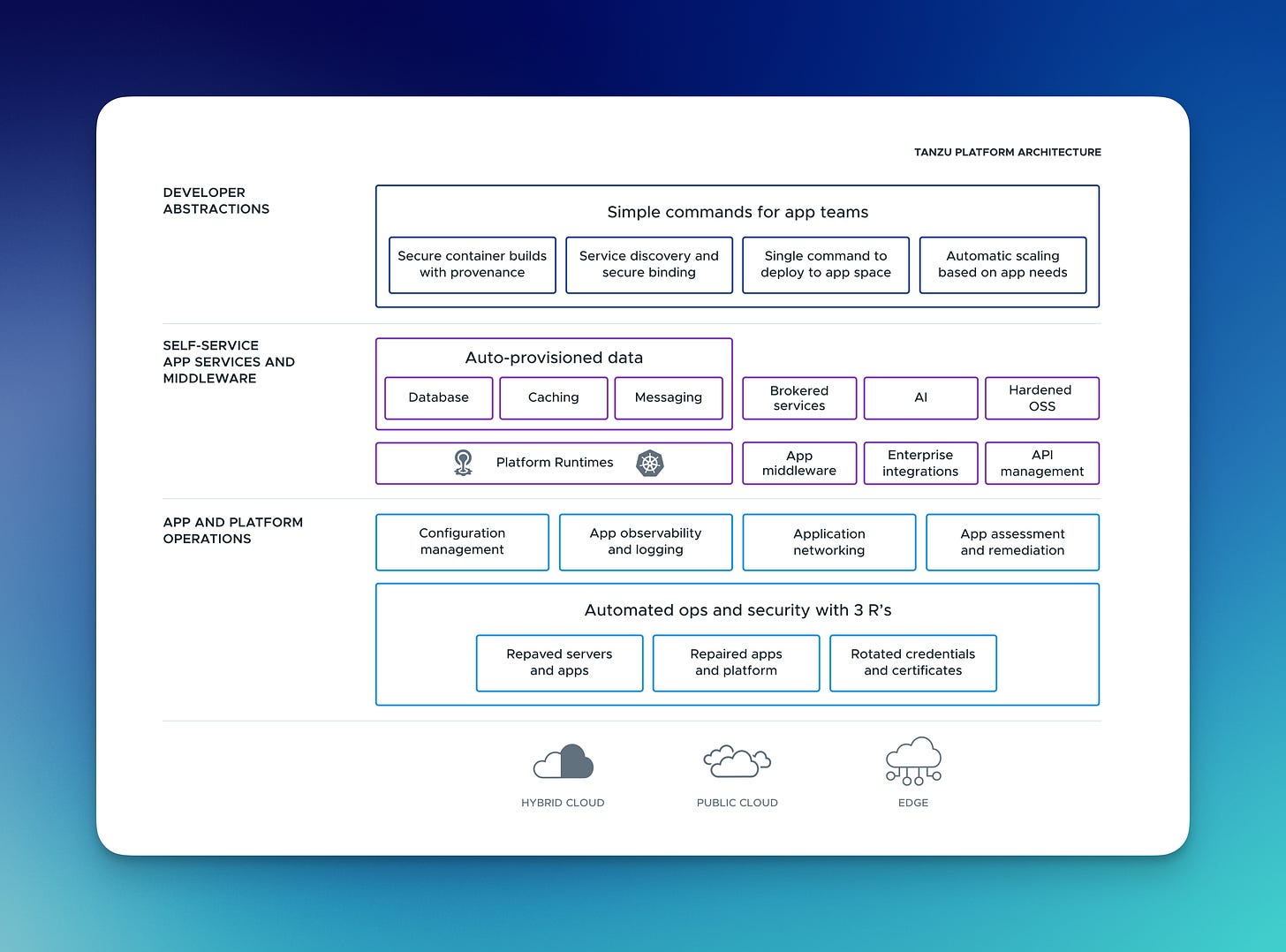Click 'Automated ops and security with 3 R's' heading
Image resolution: width=1286 pixels, height=952 pixels.
[x=738, y=610]
